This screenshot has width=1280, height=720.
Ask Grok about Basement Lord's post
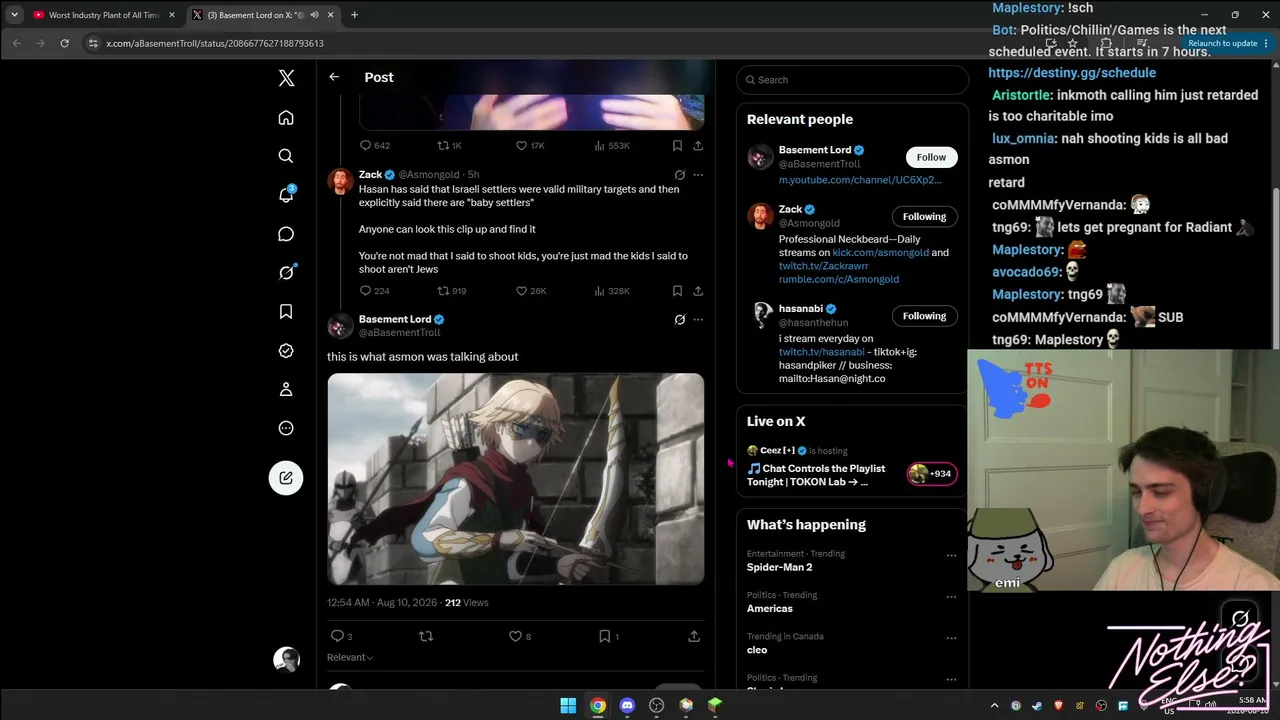pos(680,320)
